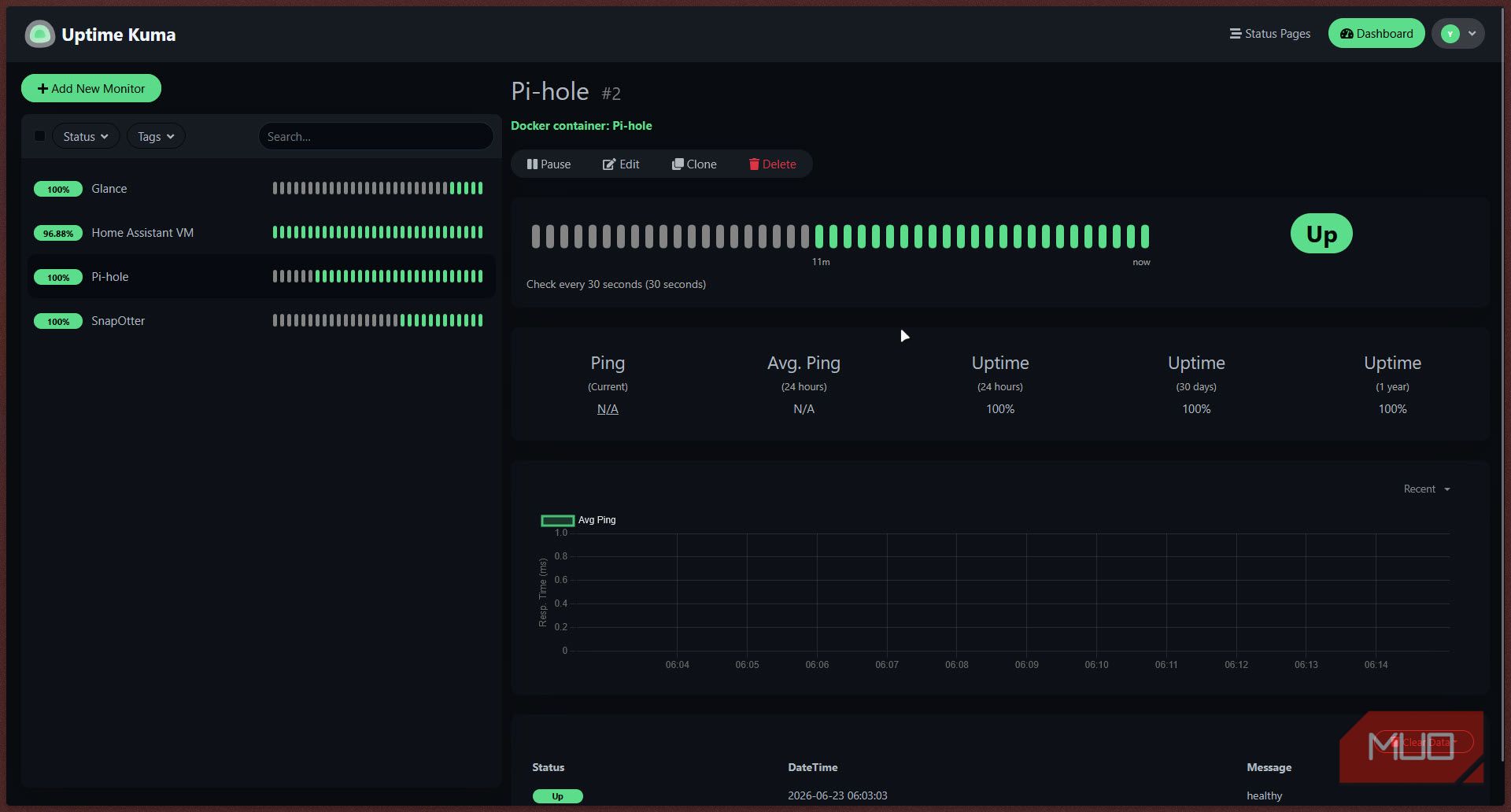Open the Recent chart range dropdown
This screenshot has width=1511, height=812.
point(1427,489)
